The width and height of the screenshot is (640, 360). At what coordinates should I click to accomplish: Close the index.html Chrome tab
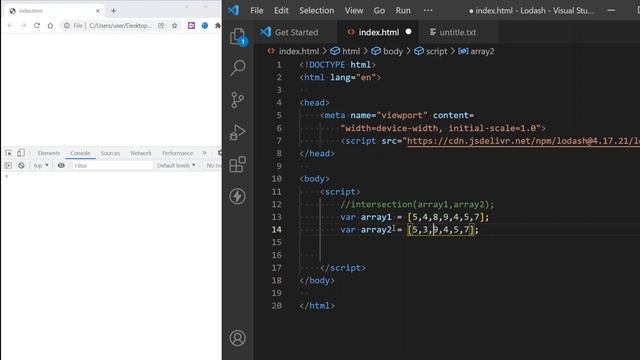[98, 11]
